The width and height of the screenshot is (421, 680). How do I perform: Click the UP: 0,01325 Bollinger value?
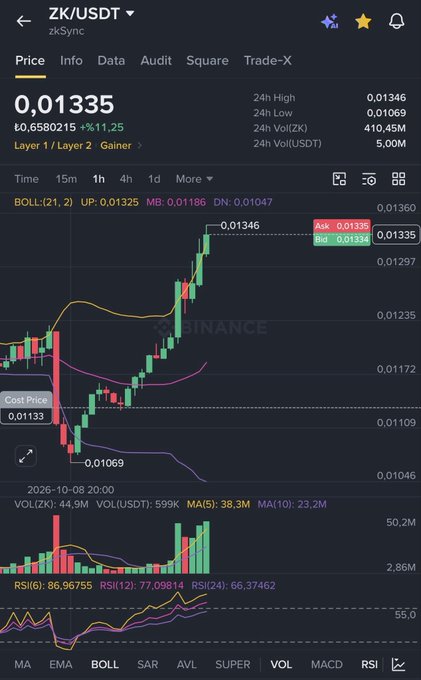[x=110, y=202]
